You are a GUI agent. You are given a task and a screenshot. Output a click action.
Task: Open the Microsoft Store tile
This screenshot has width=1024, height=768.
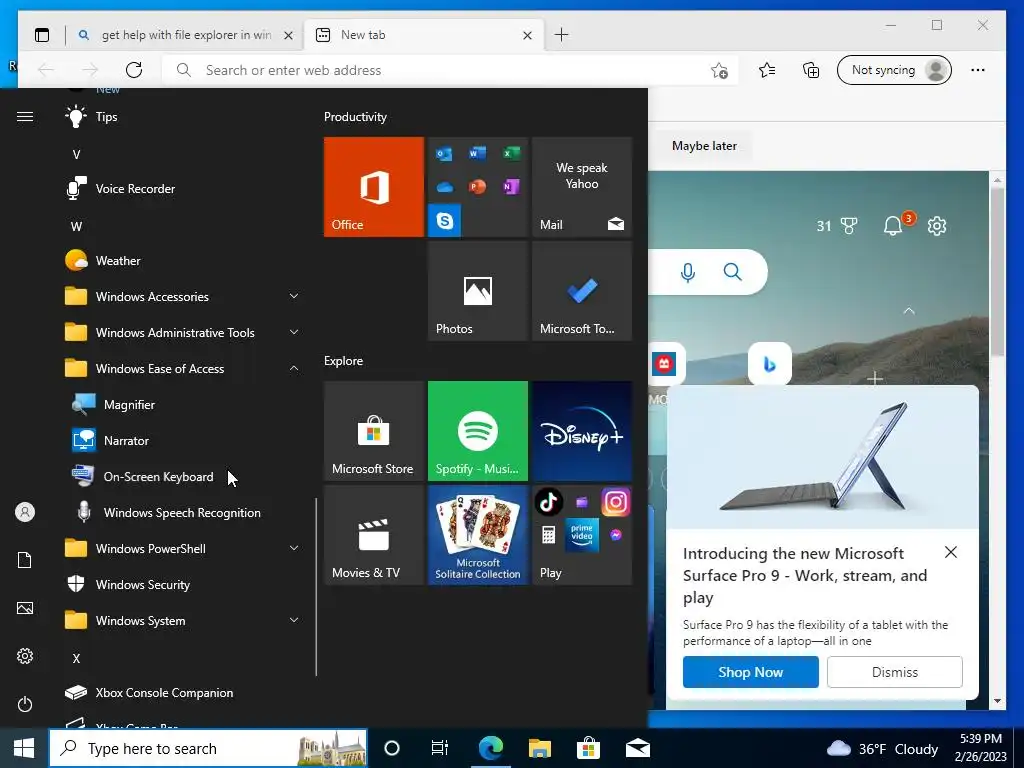(x=374, y=431)
